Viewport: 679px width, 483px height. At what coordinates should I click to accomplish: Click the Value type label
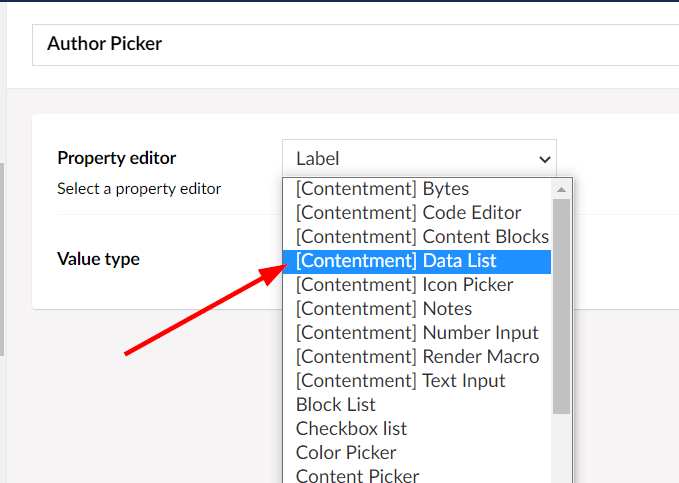point(98,259)
